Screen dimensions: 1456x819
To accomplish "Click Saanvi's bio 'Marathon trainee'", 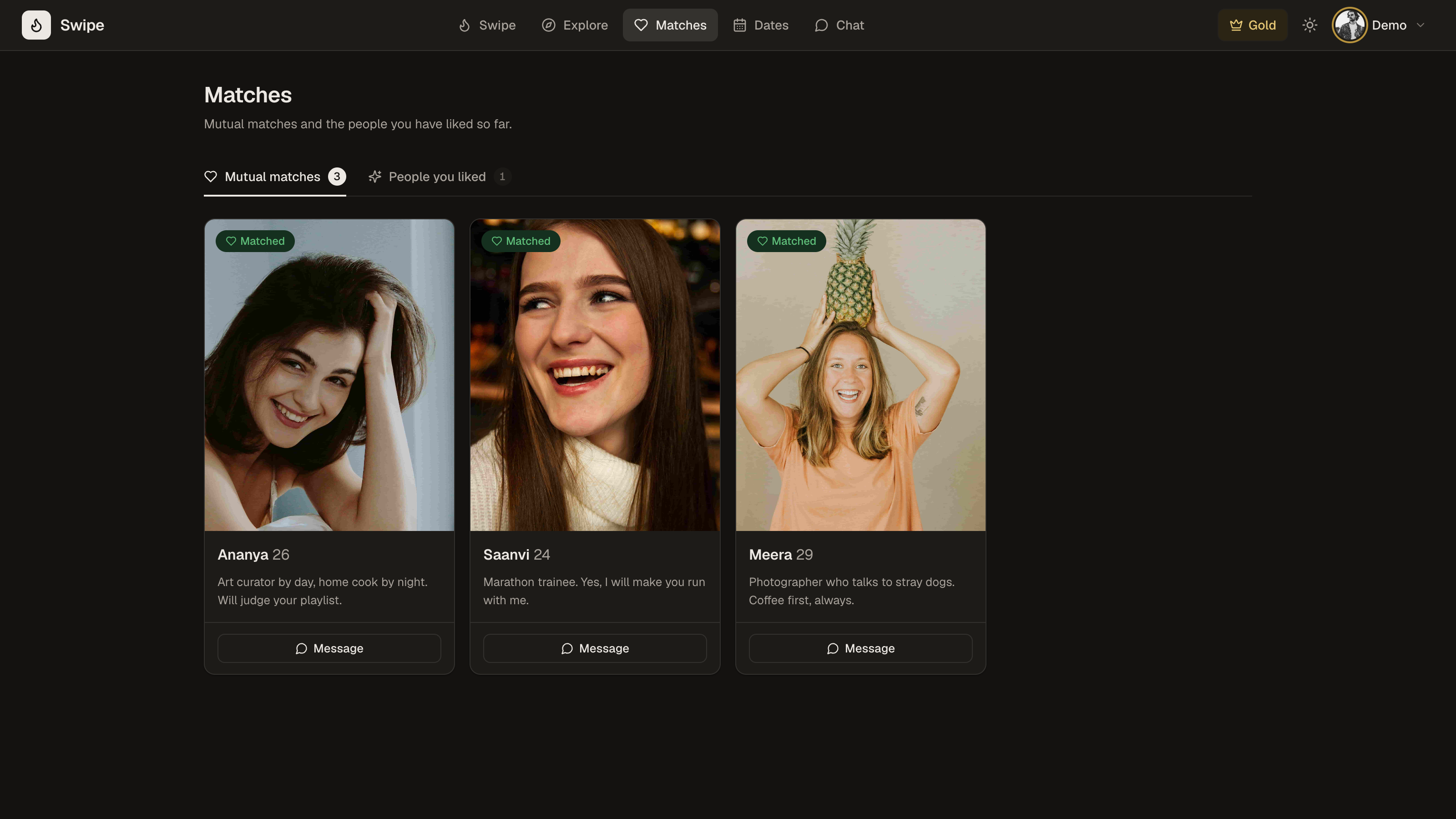I will point(594,591).
